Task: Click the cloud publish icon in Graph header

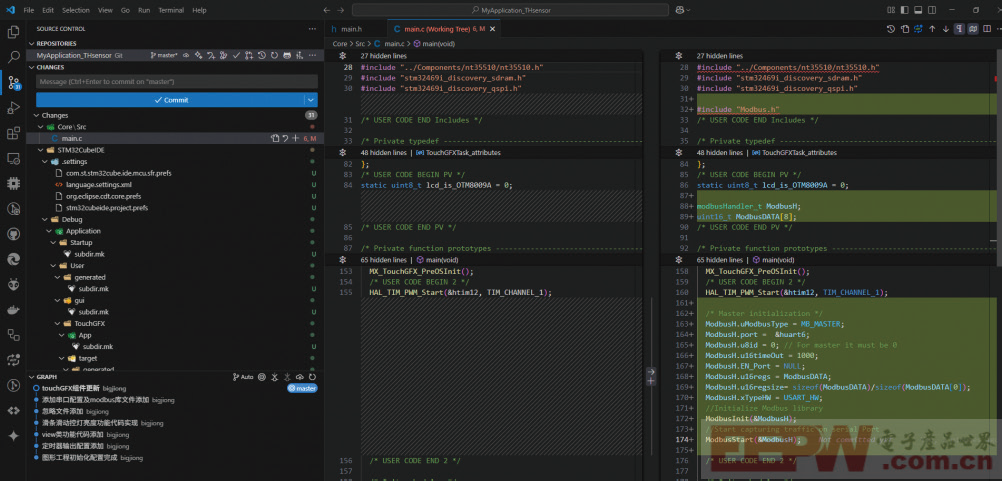Action: click(x=300, y=377)
